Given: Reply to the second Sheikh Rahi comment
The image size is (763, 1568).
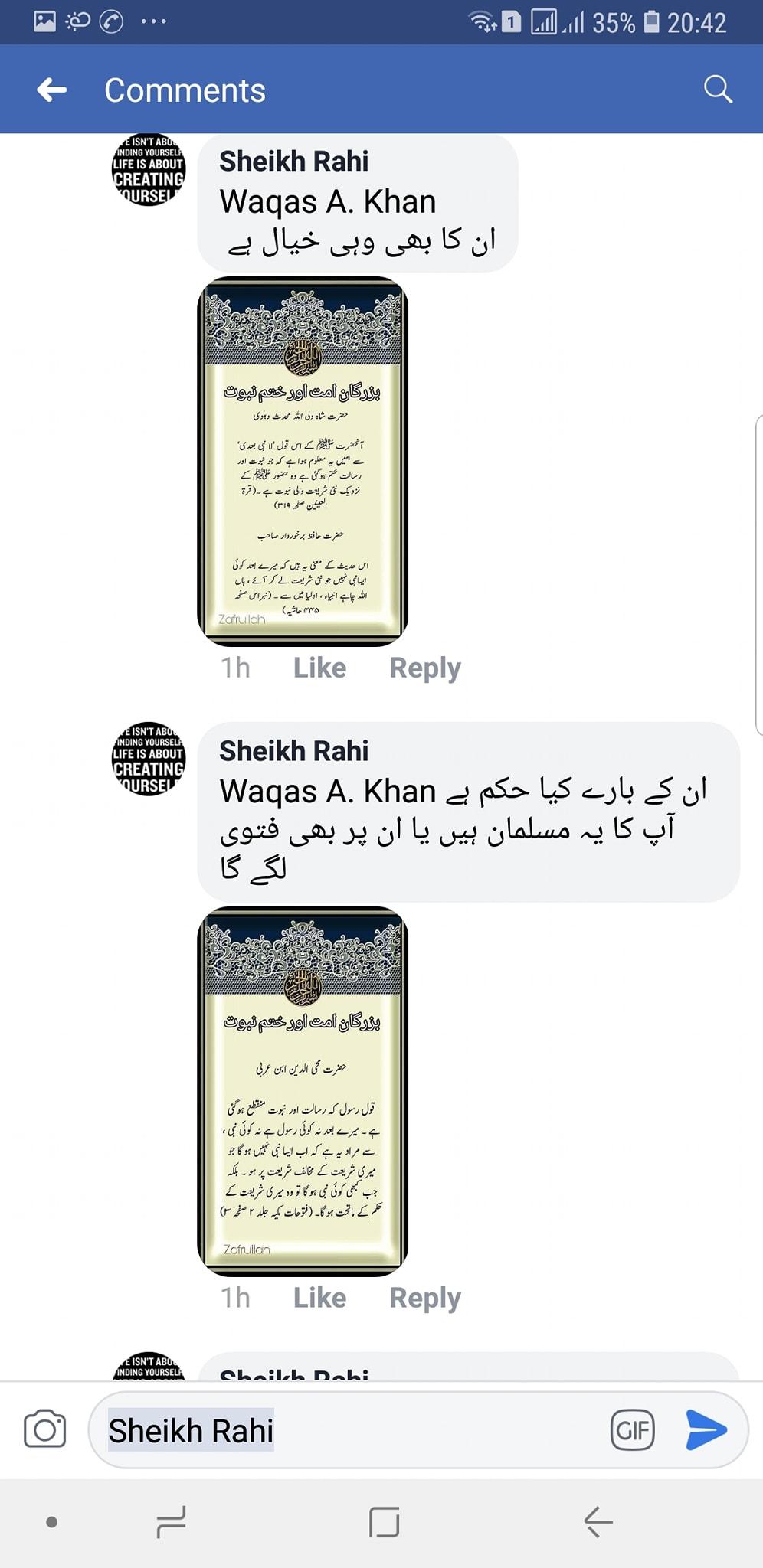Looking at the screenshot, I should coord(425,1298).
